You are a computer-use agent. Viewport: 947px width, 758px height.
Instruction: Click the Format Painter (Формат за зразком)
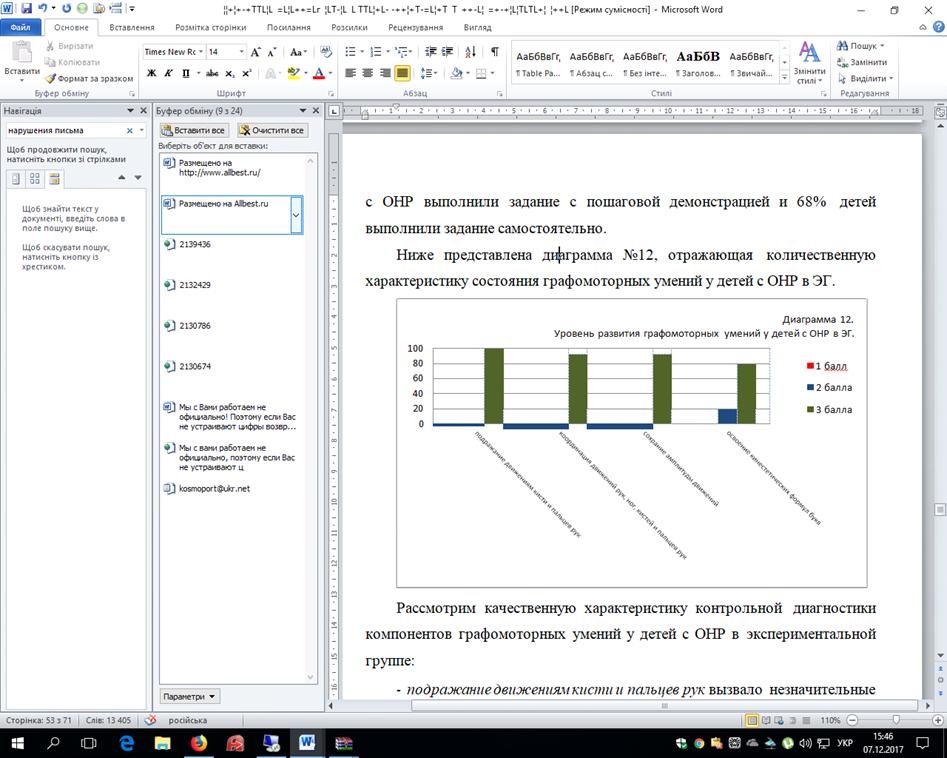(x=90, y=78)
